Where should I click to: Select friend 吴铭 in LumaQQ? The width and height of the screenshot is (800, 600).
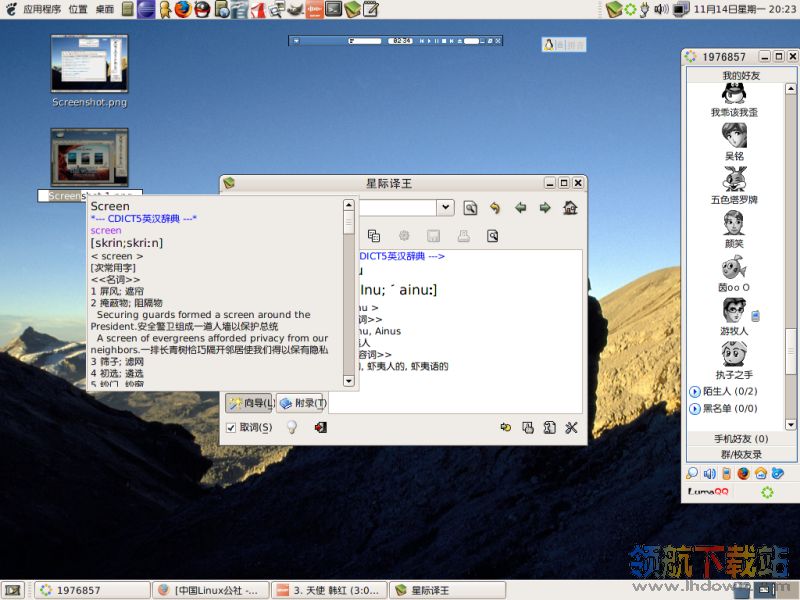(734, 143)
